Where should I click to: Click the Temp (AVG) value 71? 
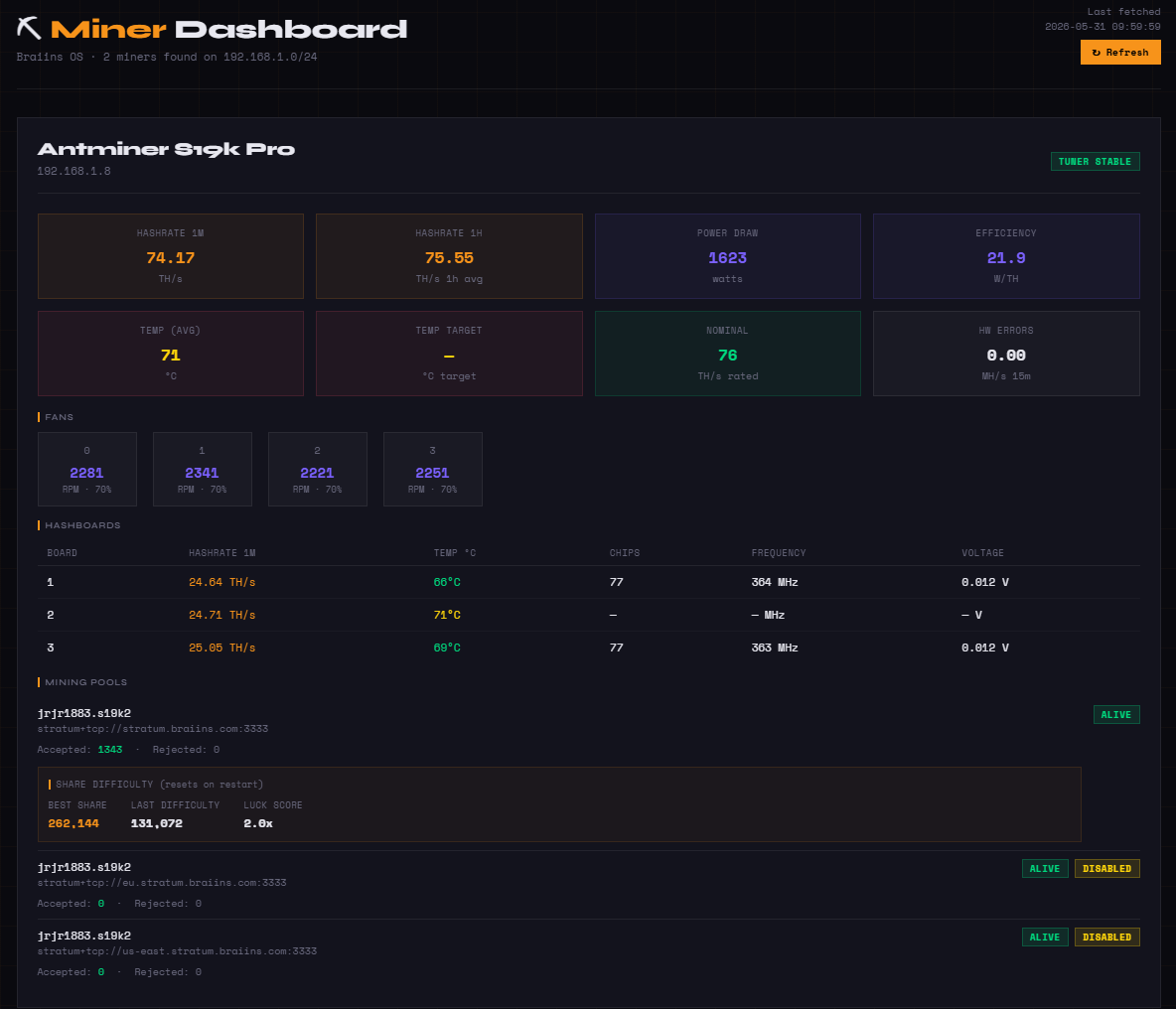pos(170,356)
